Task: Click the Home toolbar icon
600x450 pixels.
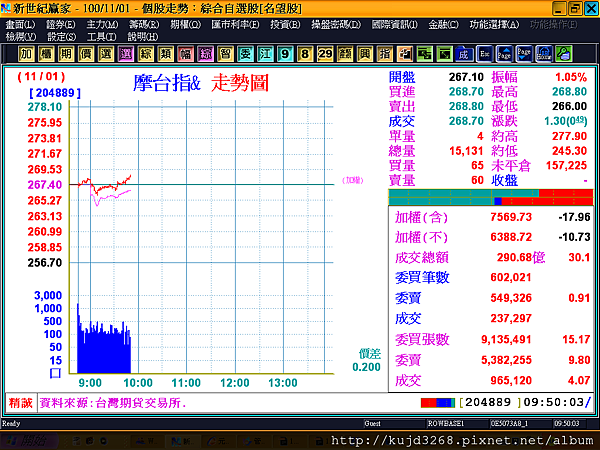Action: [544, 54]
